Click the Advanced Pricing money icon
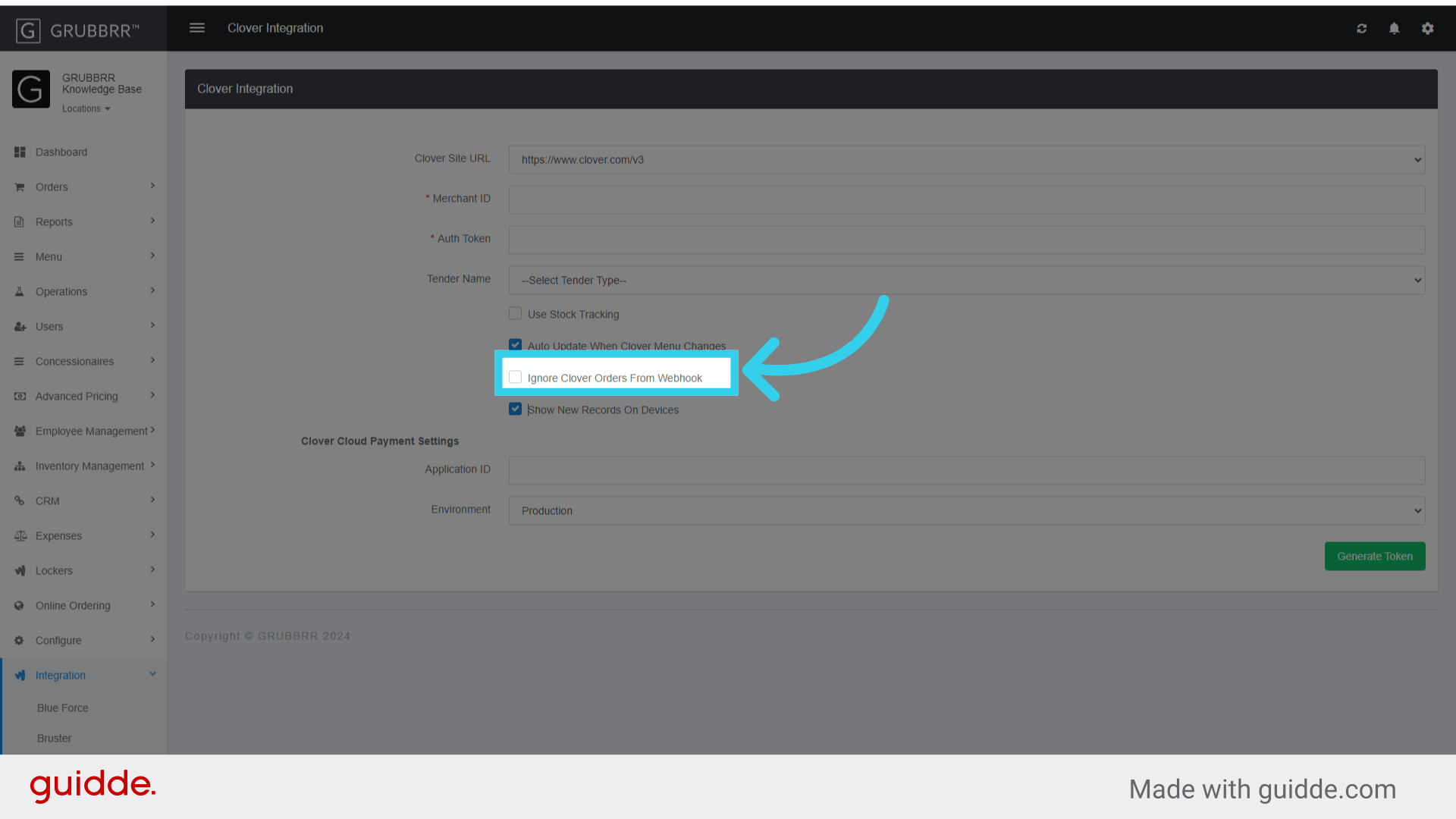 tap(20, 397)
